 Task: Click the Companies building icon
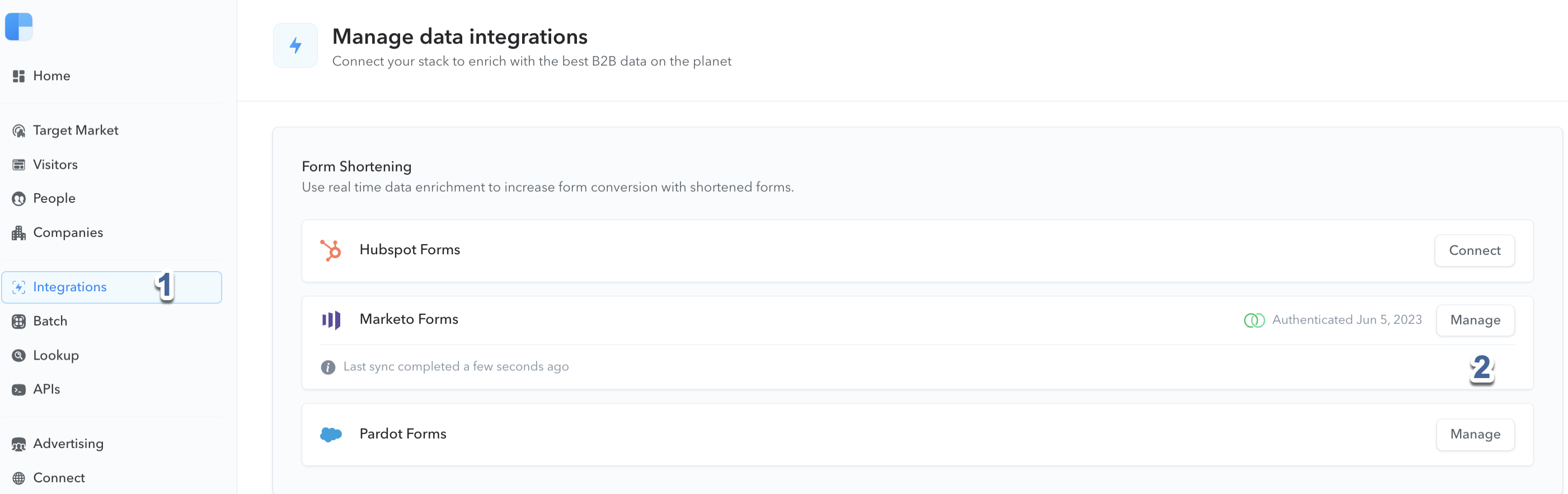click(x=19, y=234)
